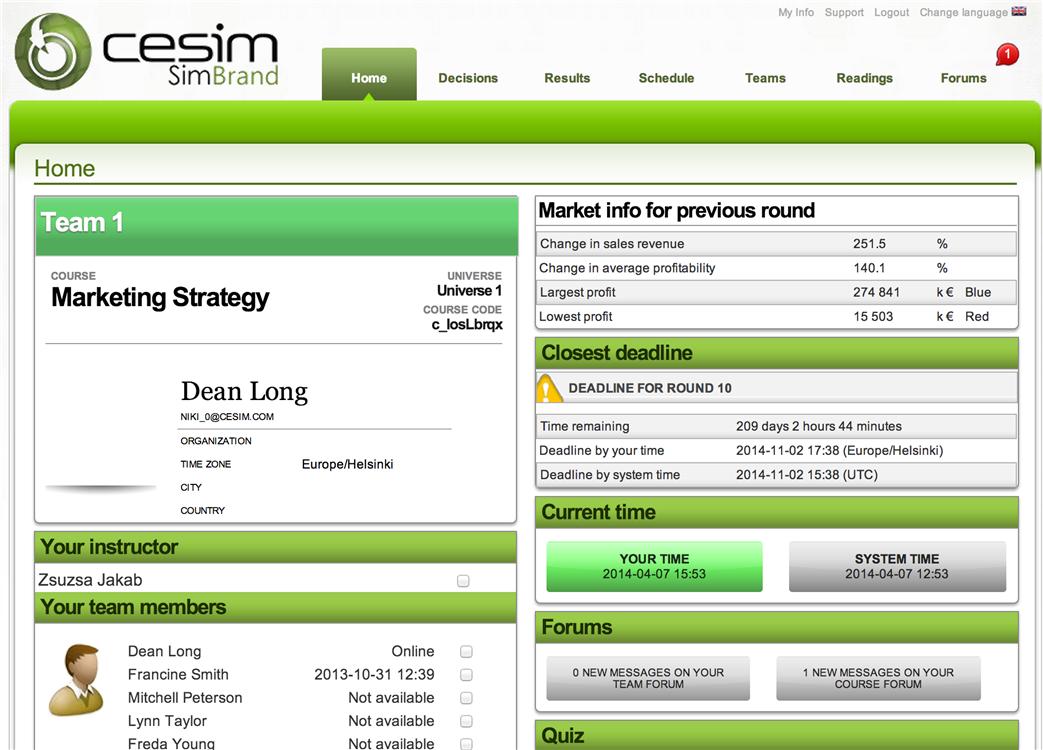Click the team member avatar image
Screen dimensions: 1043x750
coord(76,680)
